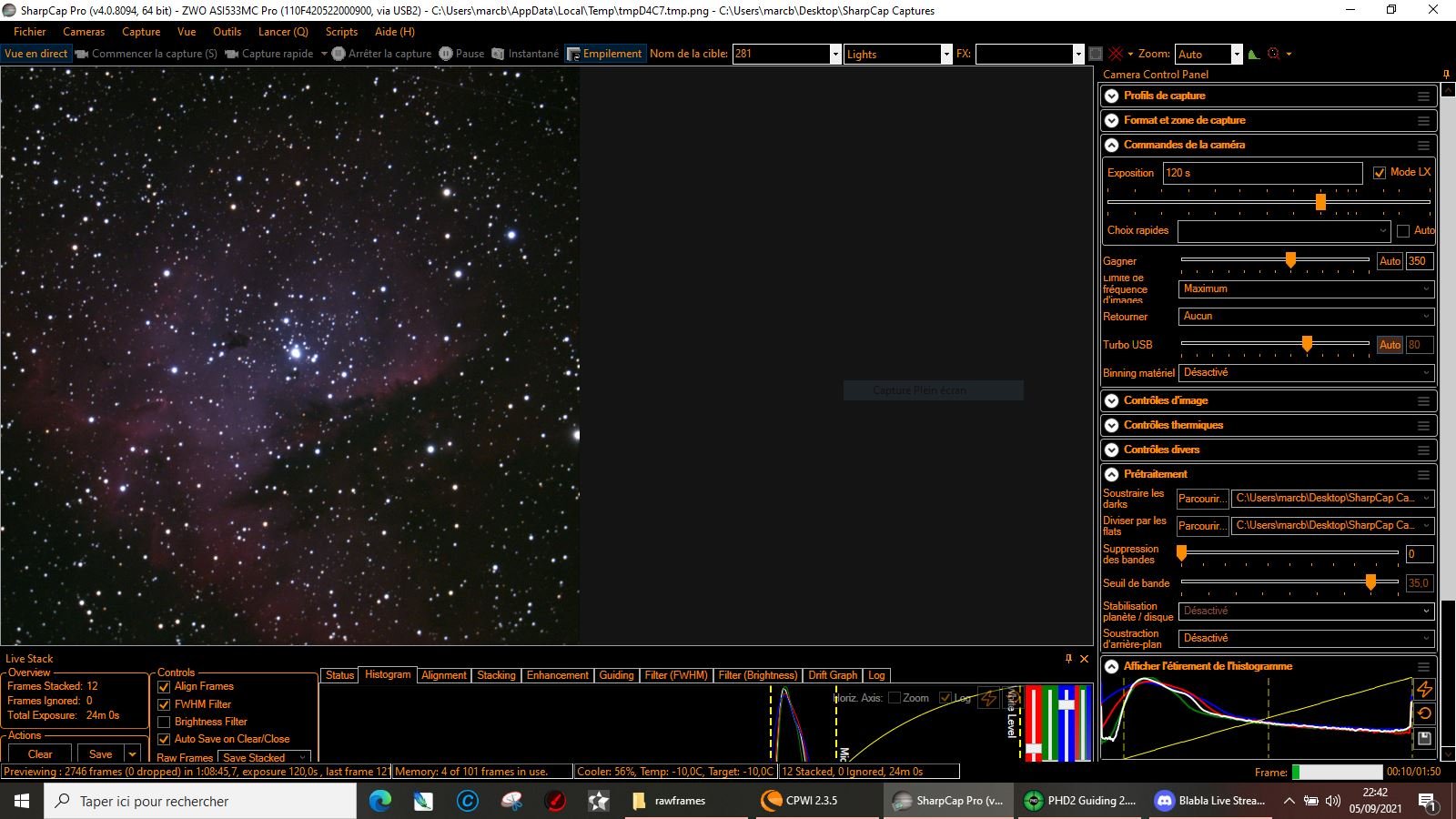Pin the Live Stack panel
This screenshot has height=819, width=1456.
(1068, 658)
